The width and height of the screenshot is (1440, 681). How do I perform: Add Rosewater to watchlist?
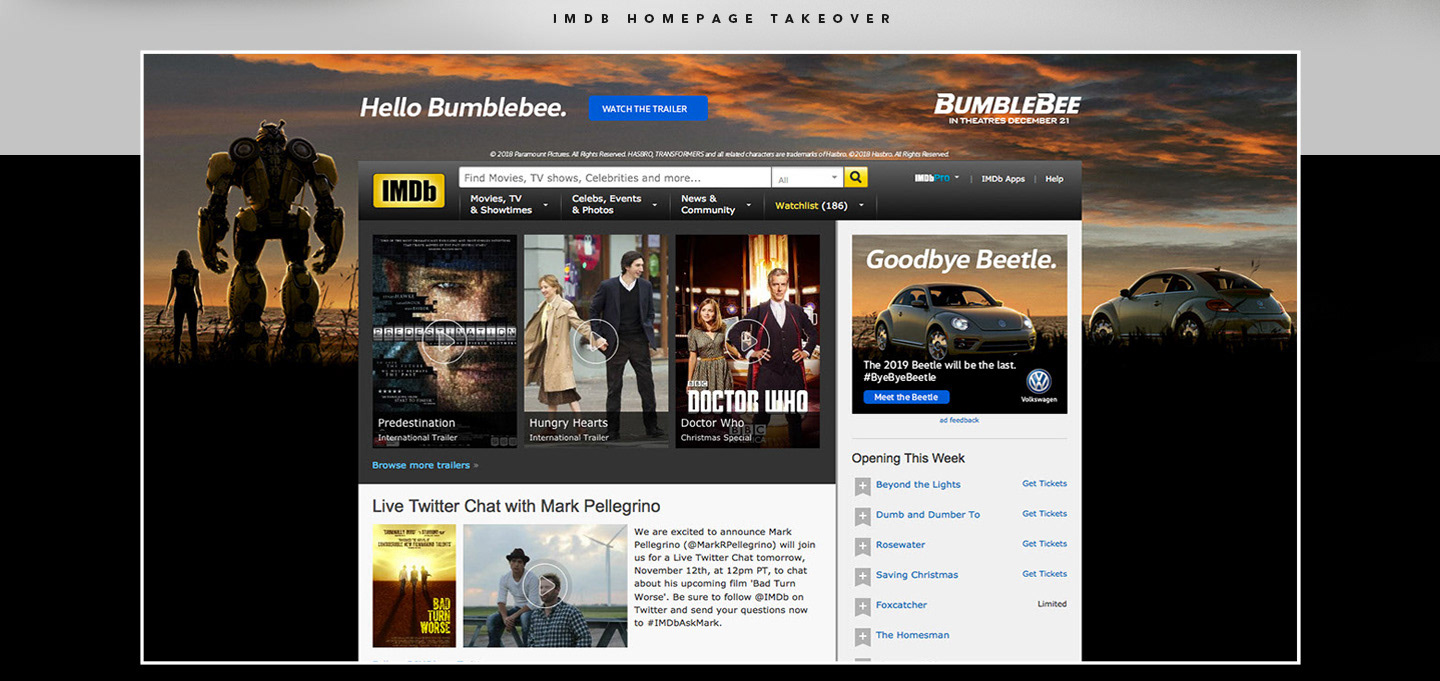pyautogui.click(x=862, y=546)
